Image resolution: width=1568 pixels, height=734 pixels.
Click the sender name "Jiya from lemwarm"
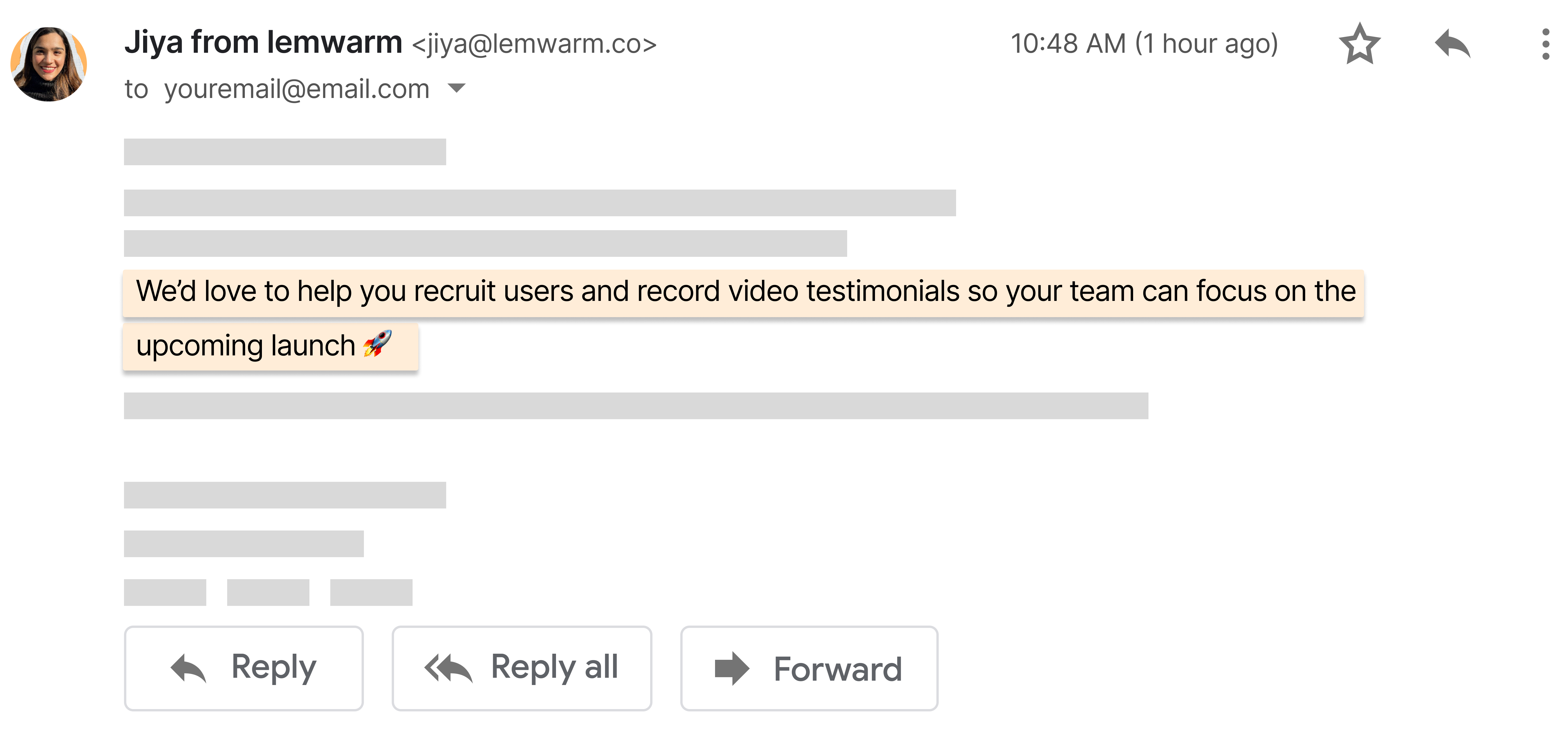point(263,43)
